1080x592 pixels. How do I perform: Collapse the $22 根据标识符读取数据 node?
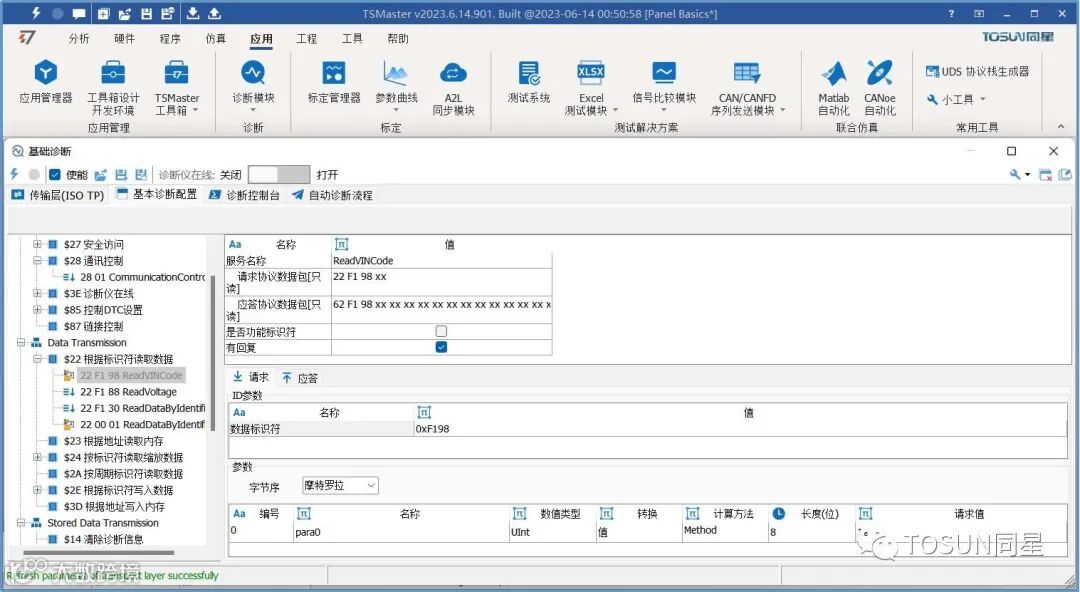pos(37,359)
